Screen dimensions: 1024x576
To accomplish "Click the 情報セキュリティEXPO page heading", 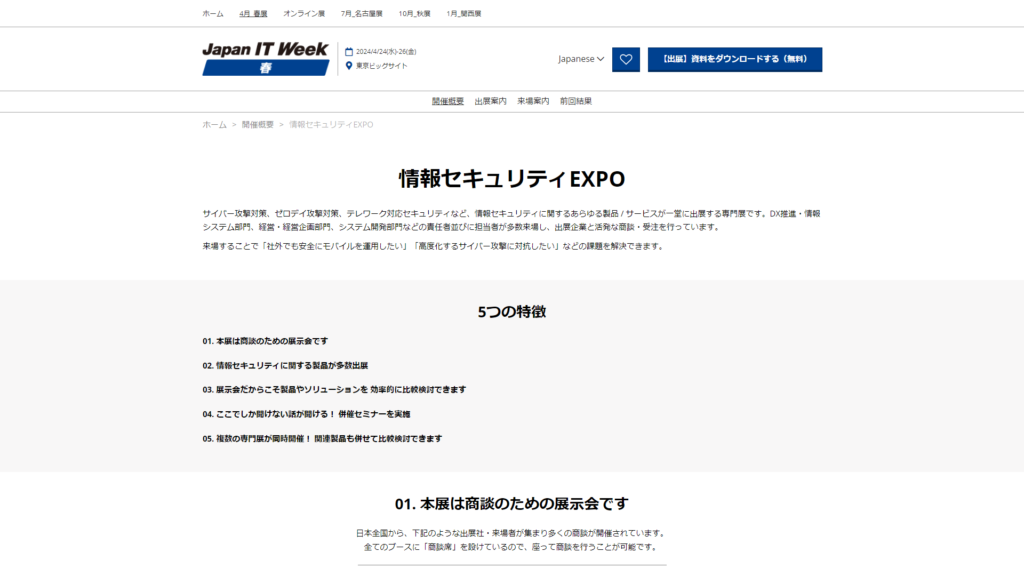I will click(512, 178).
